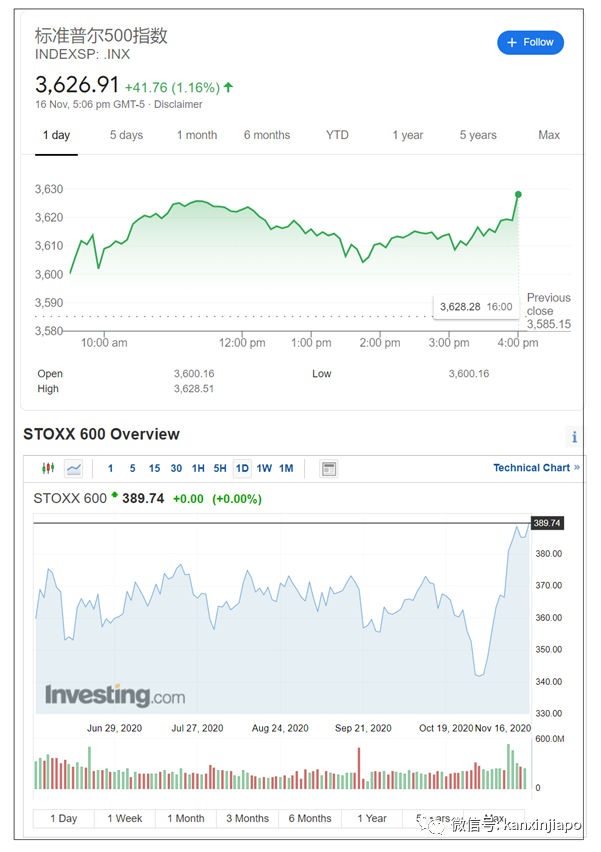
Task: Click the green market status dot by STOXX 600
Action: (114, 495)
